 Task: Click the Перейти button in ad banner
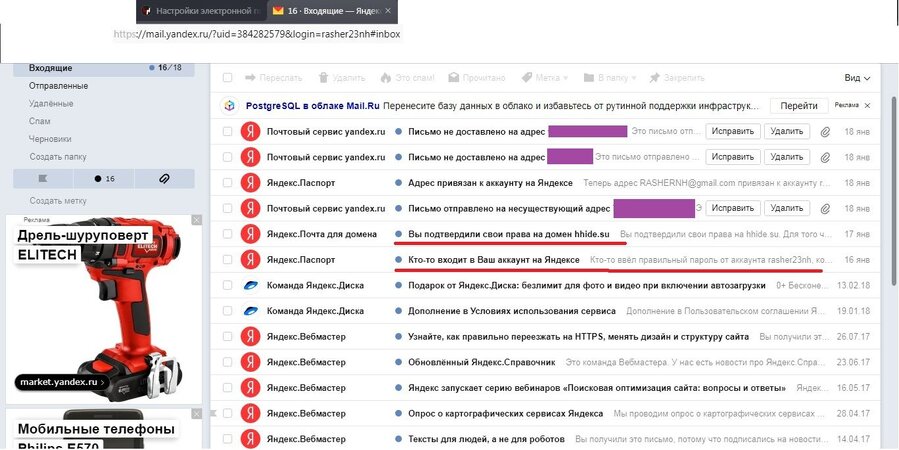click(799, 105)
